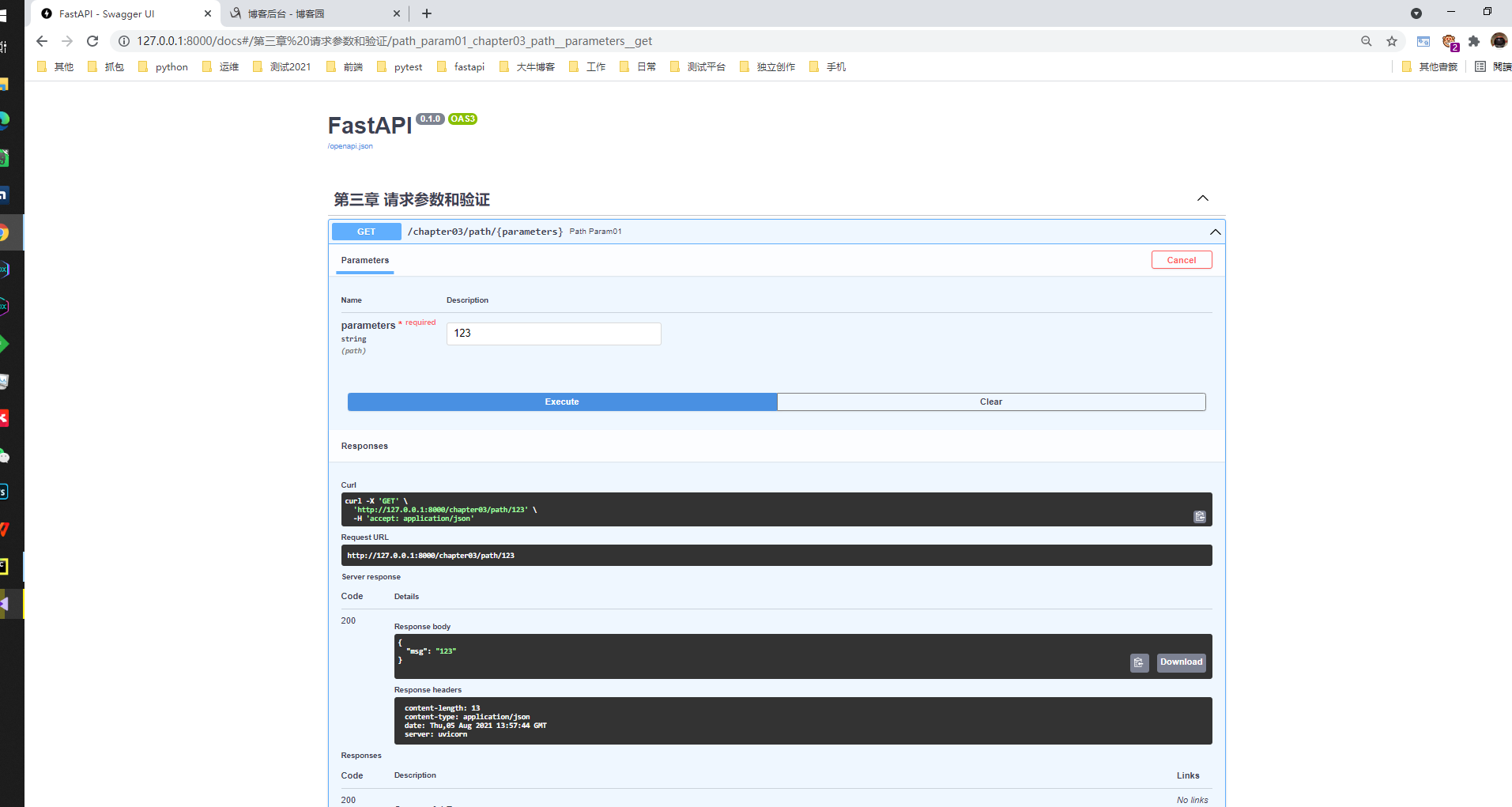This screenshot has height=807, width=1512.
Task: Click the browser forward arrow
Action: click(67, 41)
